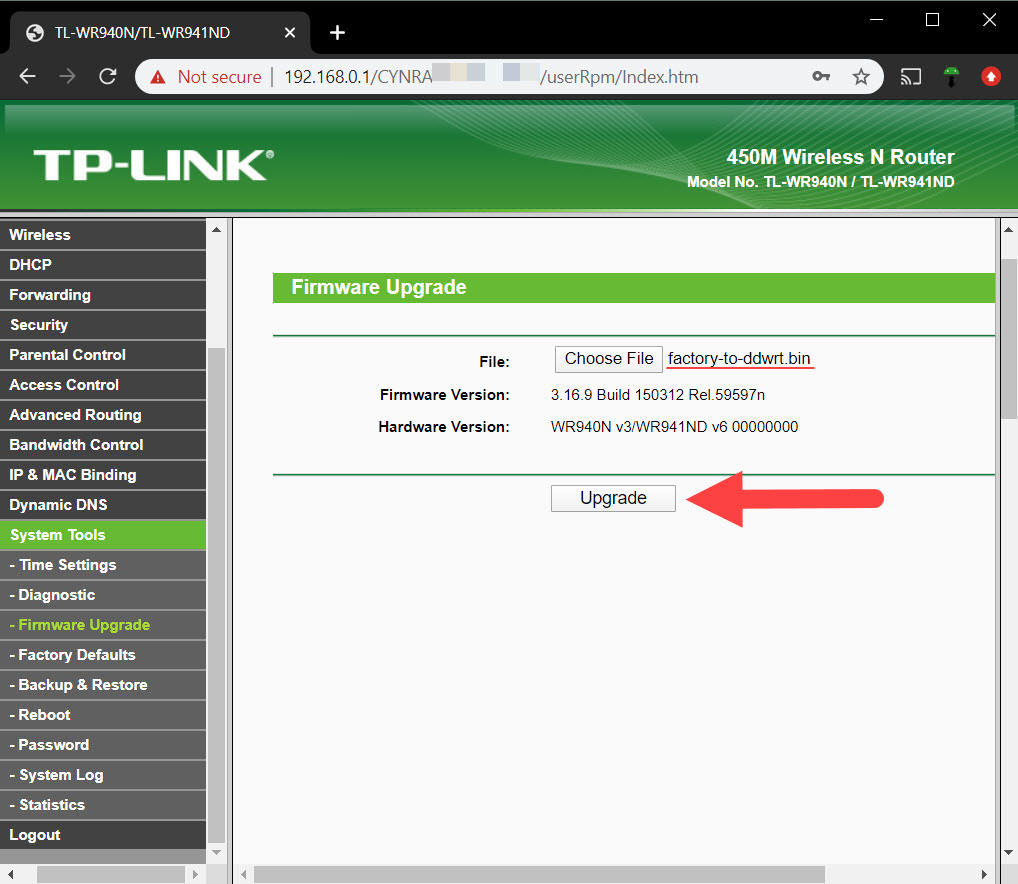The image size is (1018, 884).
Task: Click Logout in the sidebar
Action: coord(35,835)
